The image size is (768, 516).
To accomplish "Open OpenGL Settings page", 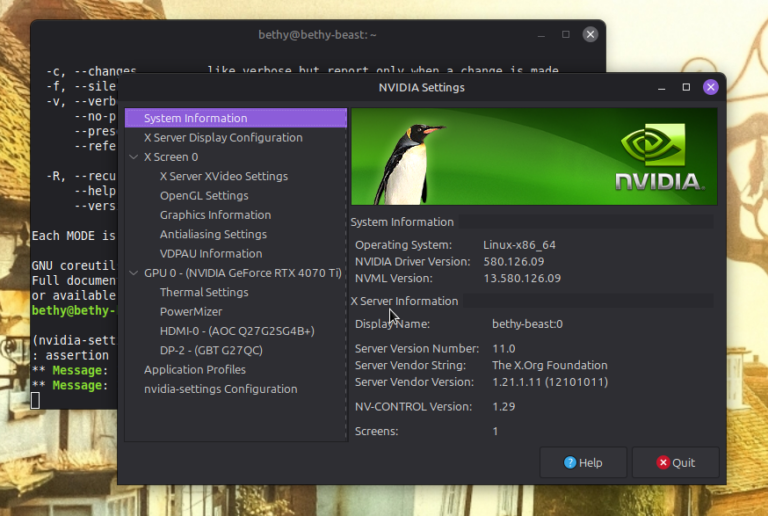I will [x=204, y=196].
